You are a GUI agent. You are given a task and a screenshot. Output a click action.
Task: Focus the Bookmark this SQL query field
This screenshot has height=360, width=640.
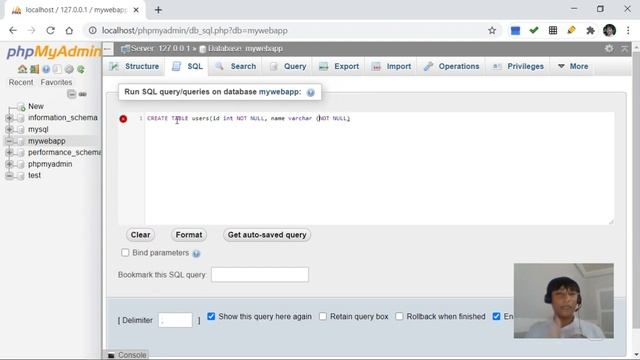coord(260,275)
